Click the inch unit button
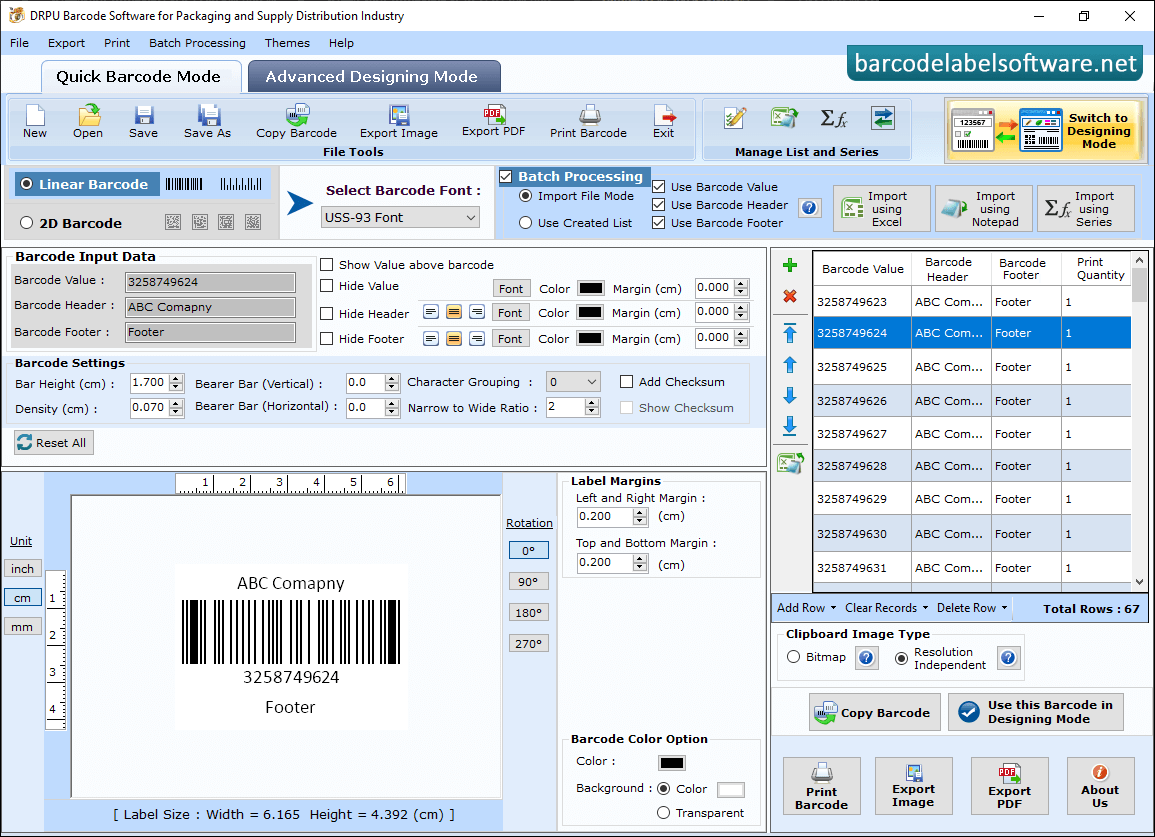 [x=22, y=569]
